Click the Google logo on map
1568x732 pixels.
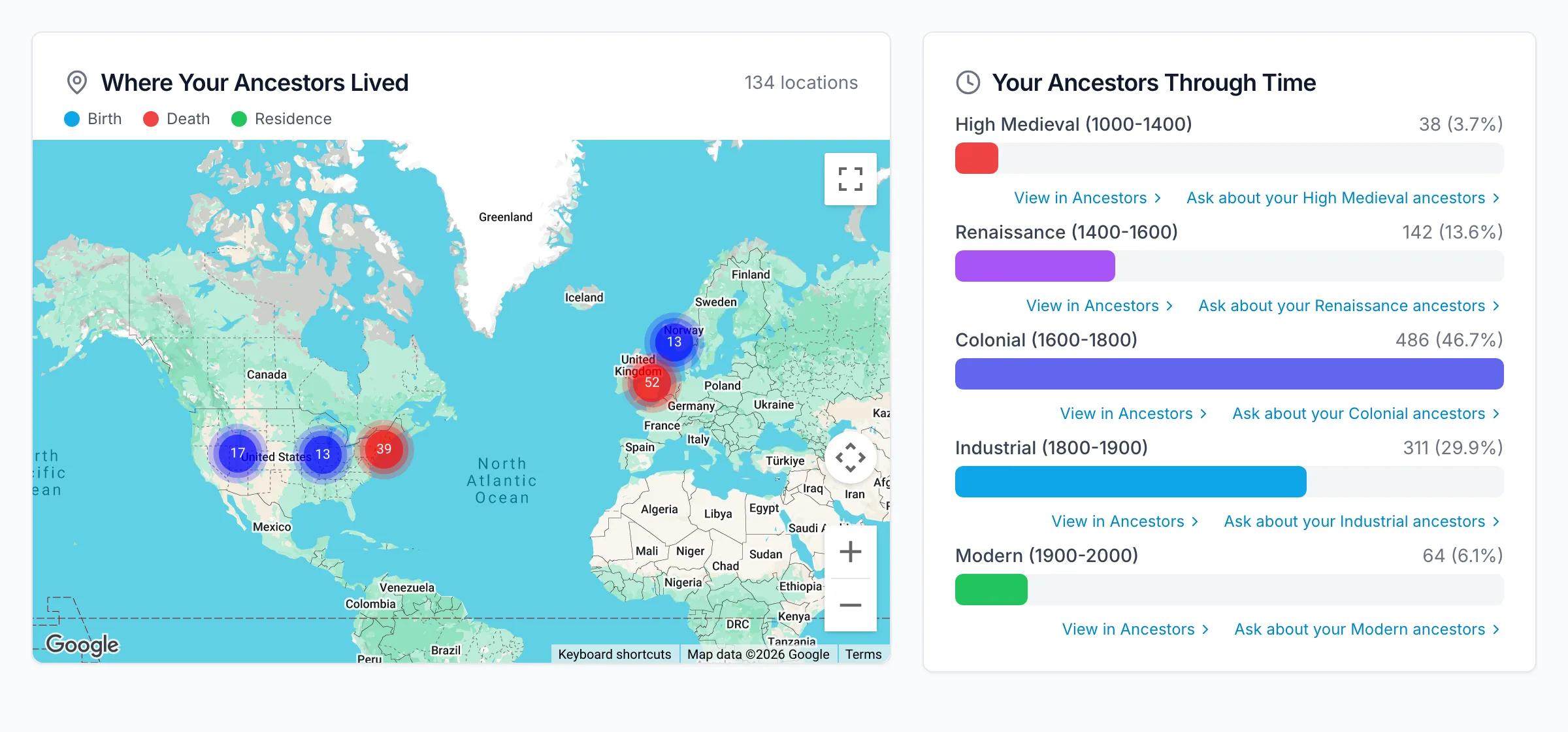point(82,644)
